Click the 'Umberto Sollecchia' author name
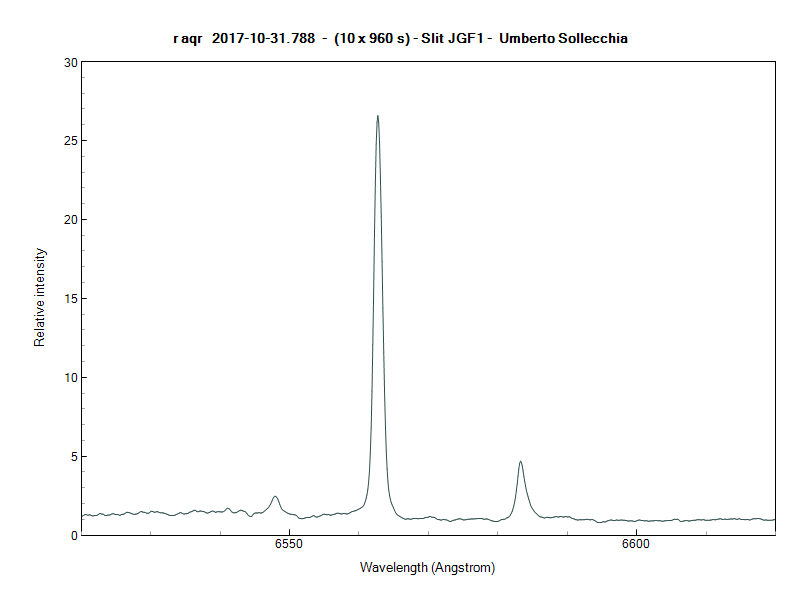The image size is (800, 600). (564, 38)
